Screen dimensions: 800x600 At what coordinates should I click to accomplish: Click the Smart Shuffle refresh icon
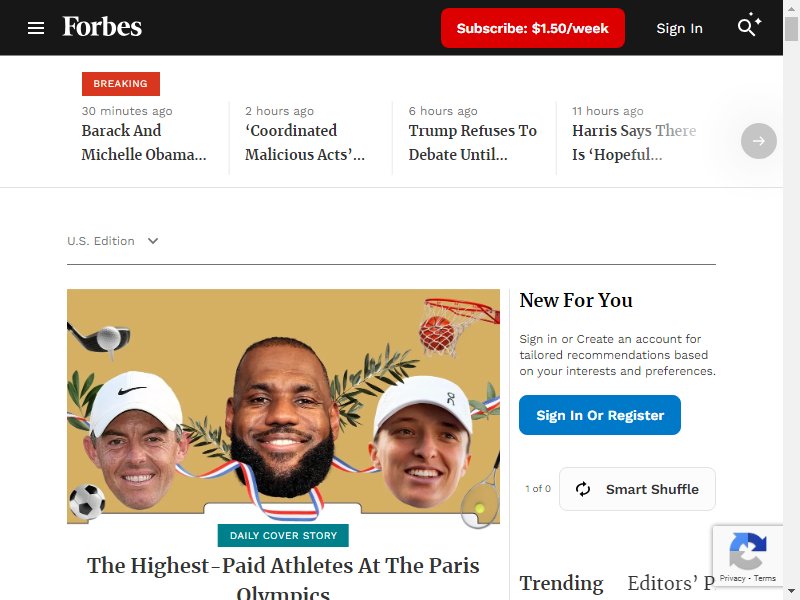[583, 489]
